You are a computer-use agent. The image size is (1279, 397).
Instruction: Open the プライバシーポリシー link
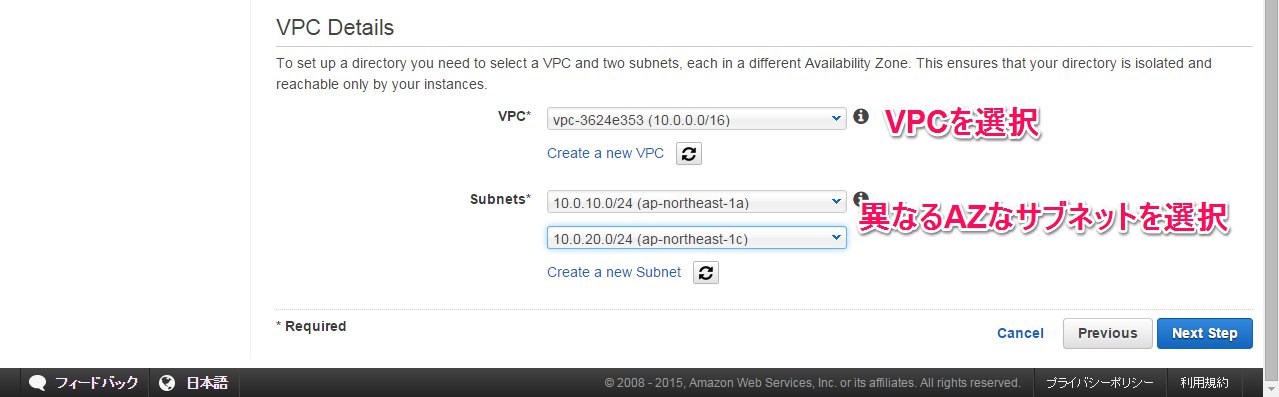(x=1100, y=383)
